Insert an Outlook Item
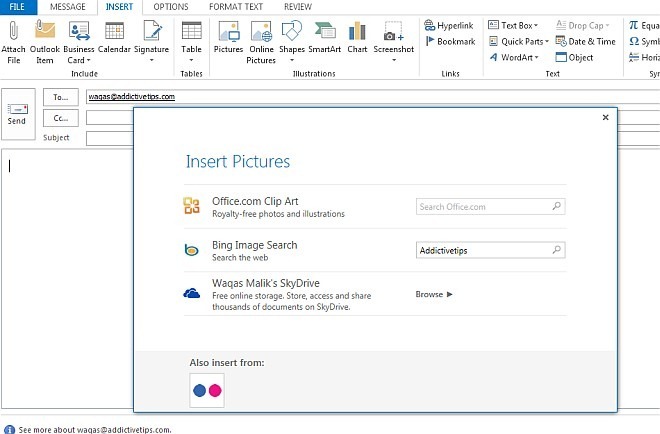 [45, 42]
